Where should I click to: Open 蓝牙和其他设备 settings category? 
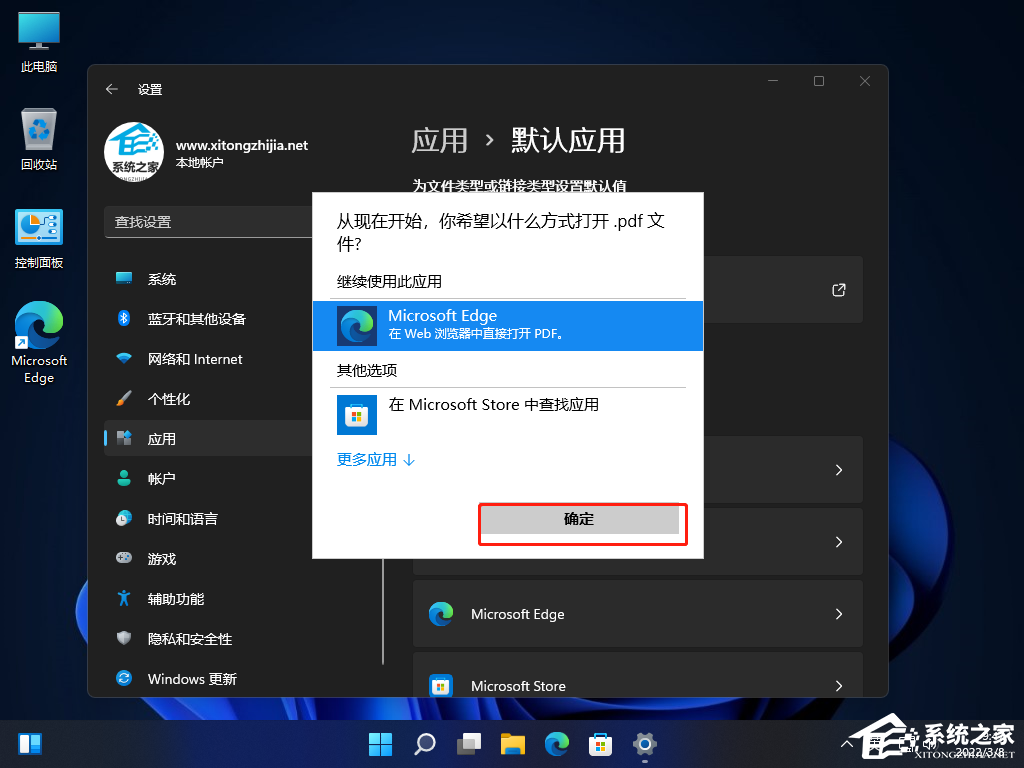[196, 319]
